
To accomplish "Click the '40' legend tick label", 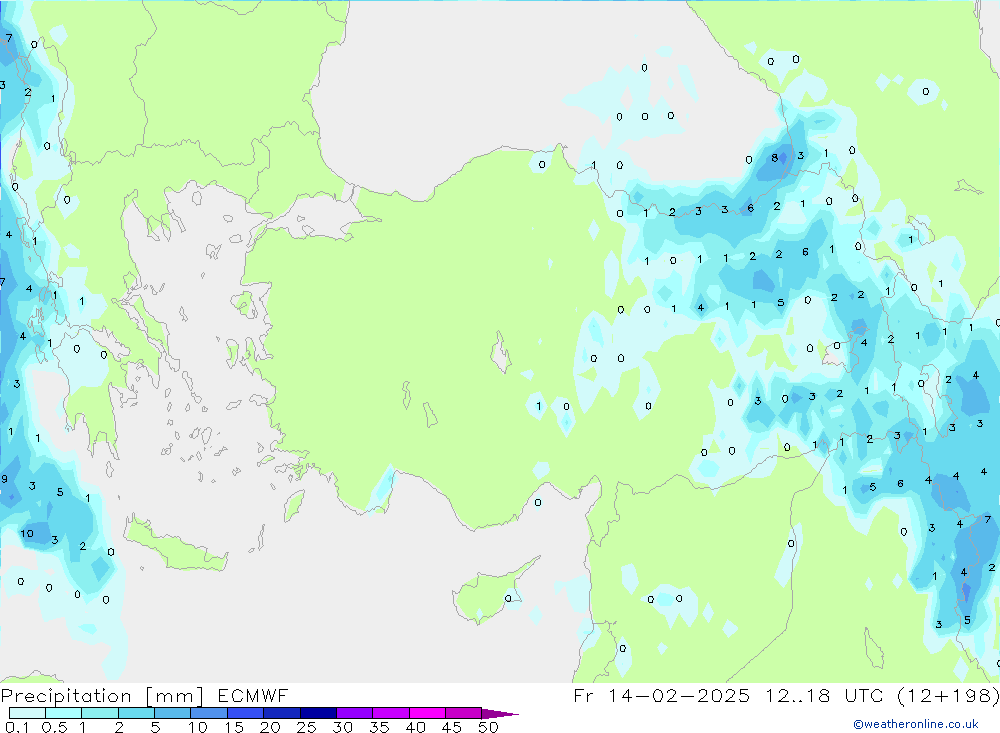I will click(415, 727).
